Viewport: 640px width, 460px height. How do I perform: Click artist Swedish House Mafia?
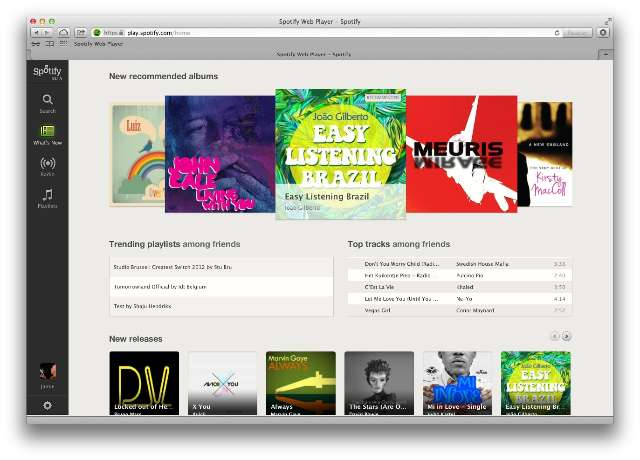[x=482, y=264]
